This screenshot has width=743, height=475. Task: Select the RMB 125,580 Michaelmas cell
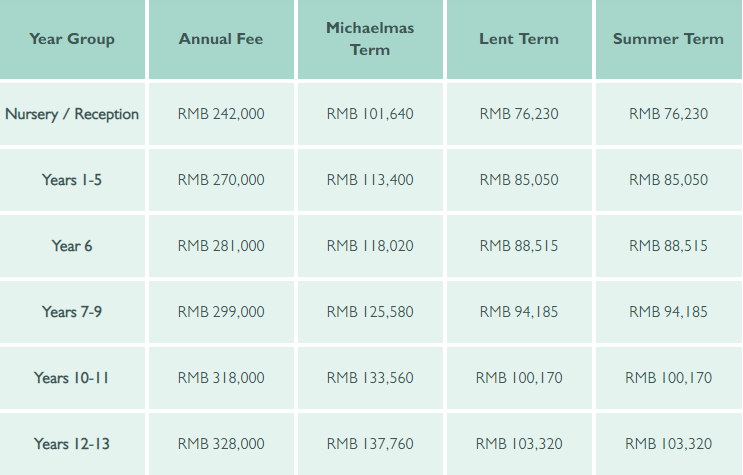tap(370, 311)
